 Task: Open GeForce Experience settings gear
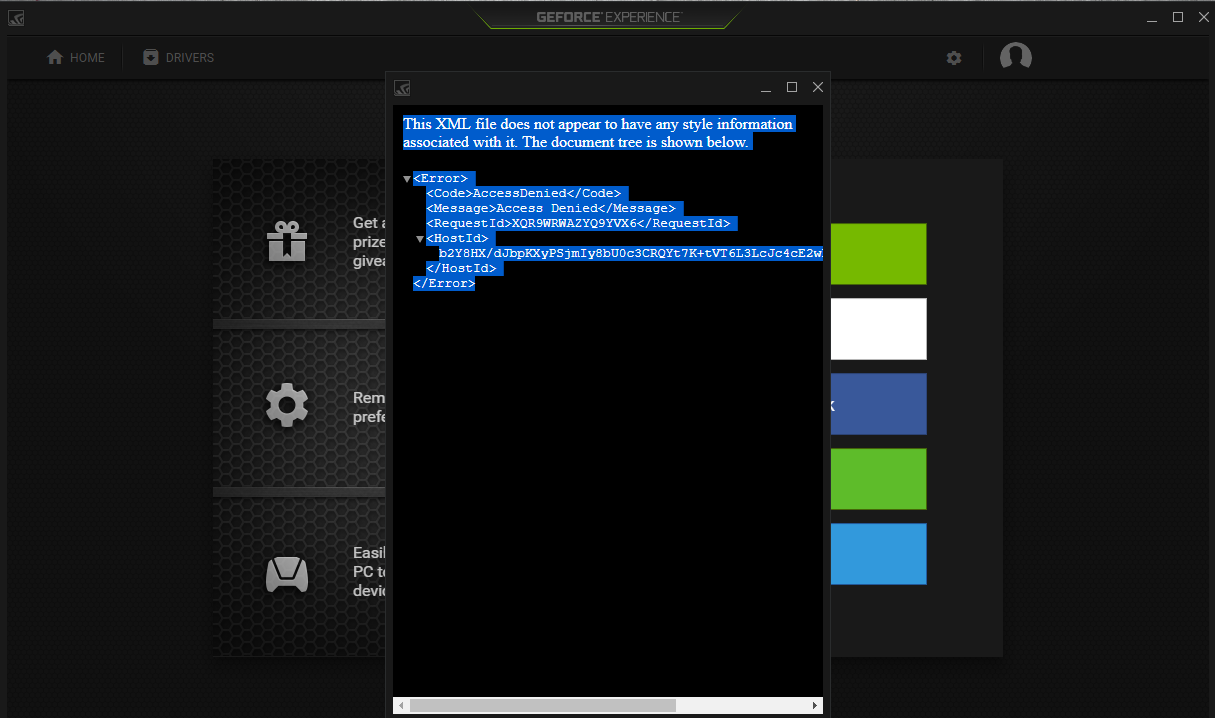(x=954, y=58)
